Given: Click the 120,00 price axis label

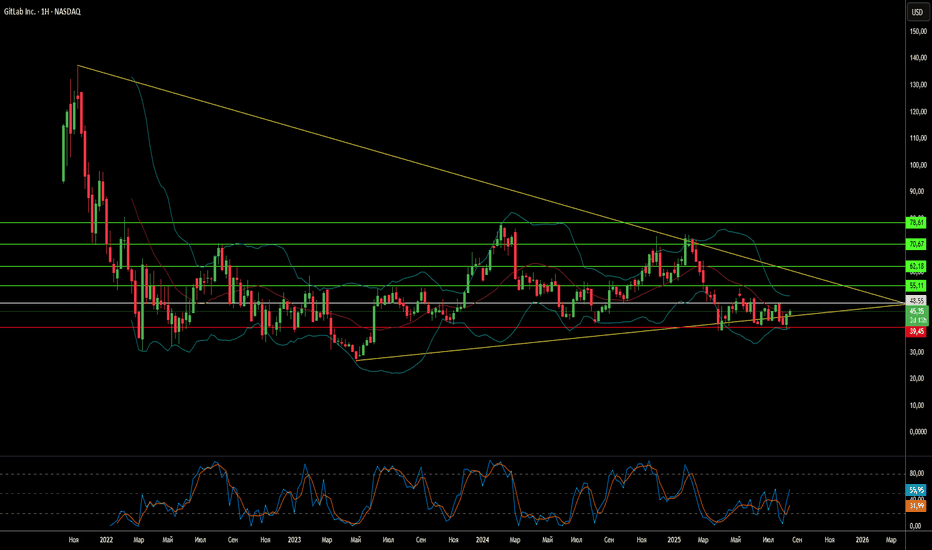Looking at the screenshot, I should pyautogui.click(x=918, y=112).
